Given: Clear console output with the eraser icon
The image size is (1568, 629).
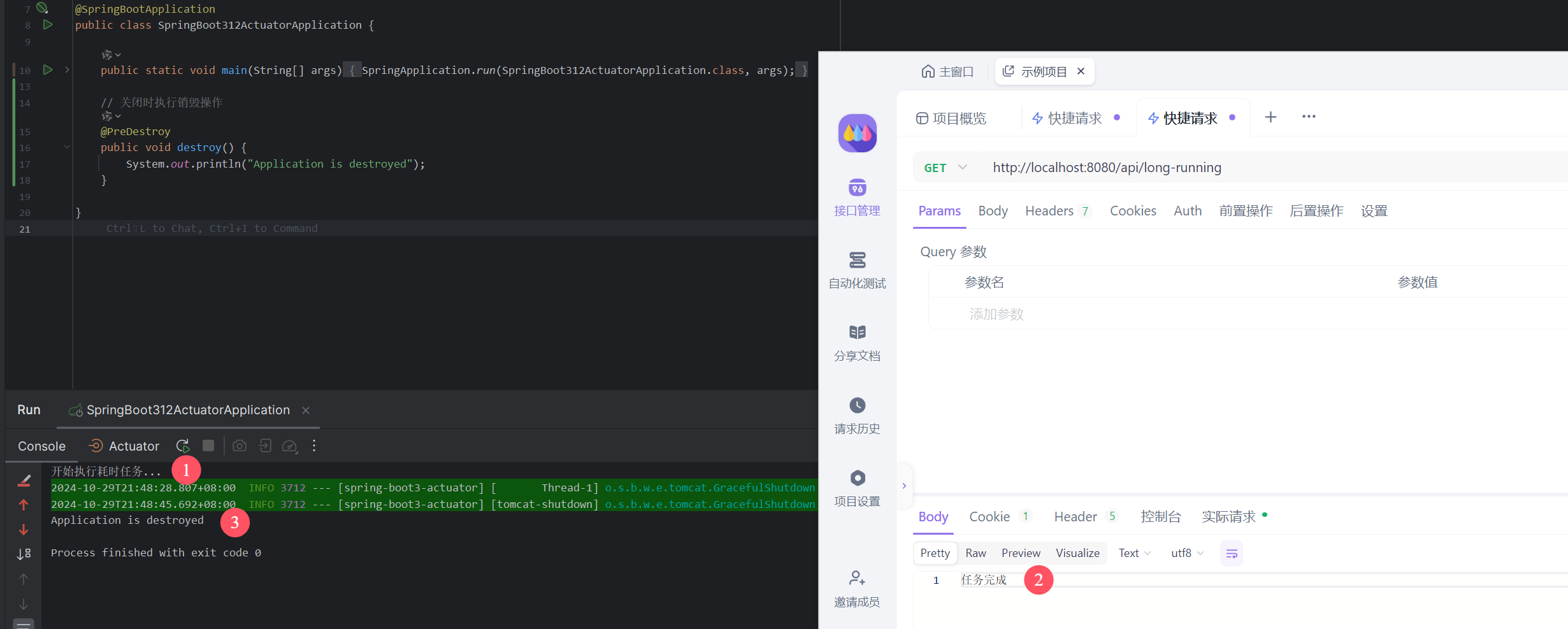Looking at the screenshot, I should [x=24, y=480].
